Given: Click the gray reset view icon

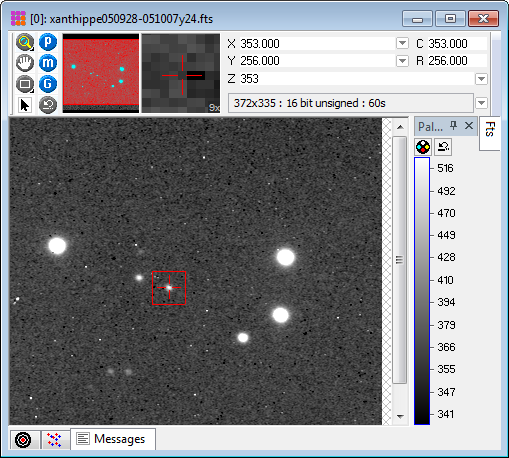Looking at the screenshot, I should tap(48, 105).
